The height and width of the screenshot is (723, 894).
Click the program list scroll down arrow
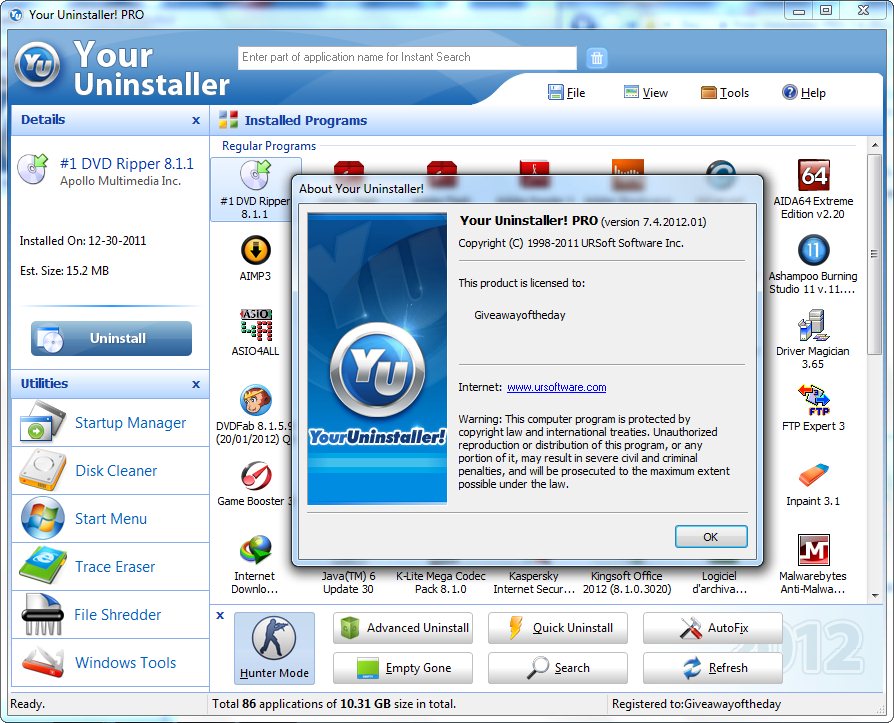[x=875, y=596]
